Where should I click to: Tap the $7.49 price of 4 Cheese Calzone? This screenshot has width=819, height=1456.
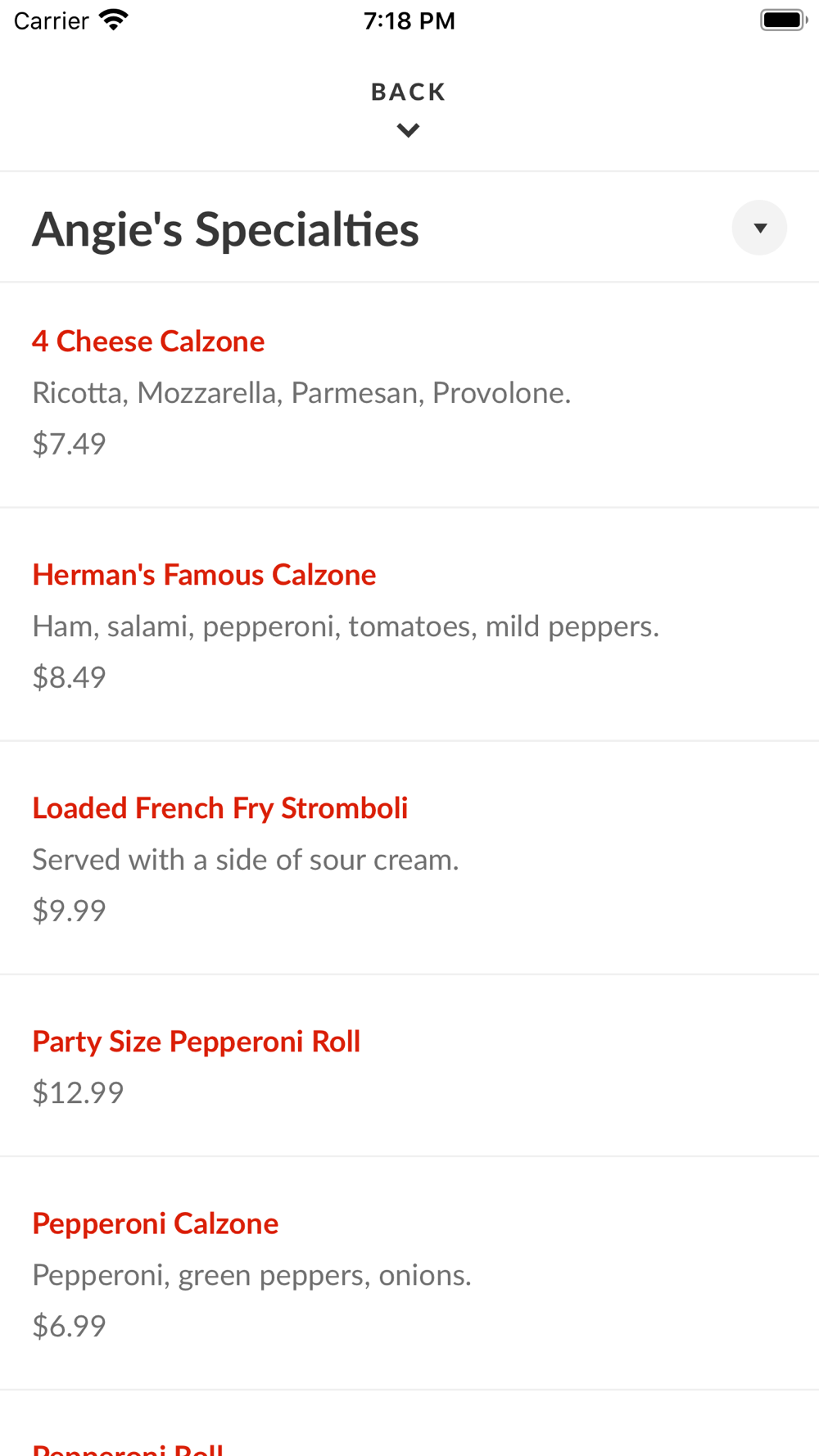click(69, 444)
